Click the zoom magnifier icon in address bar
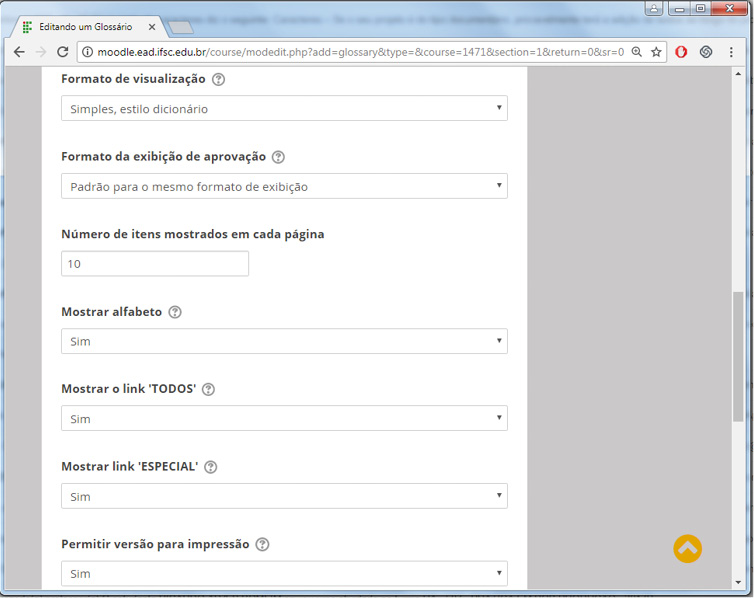 (x=636, y=52)
